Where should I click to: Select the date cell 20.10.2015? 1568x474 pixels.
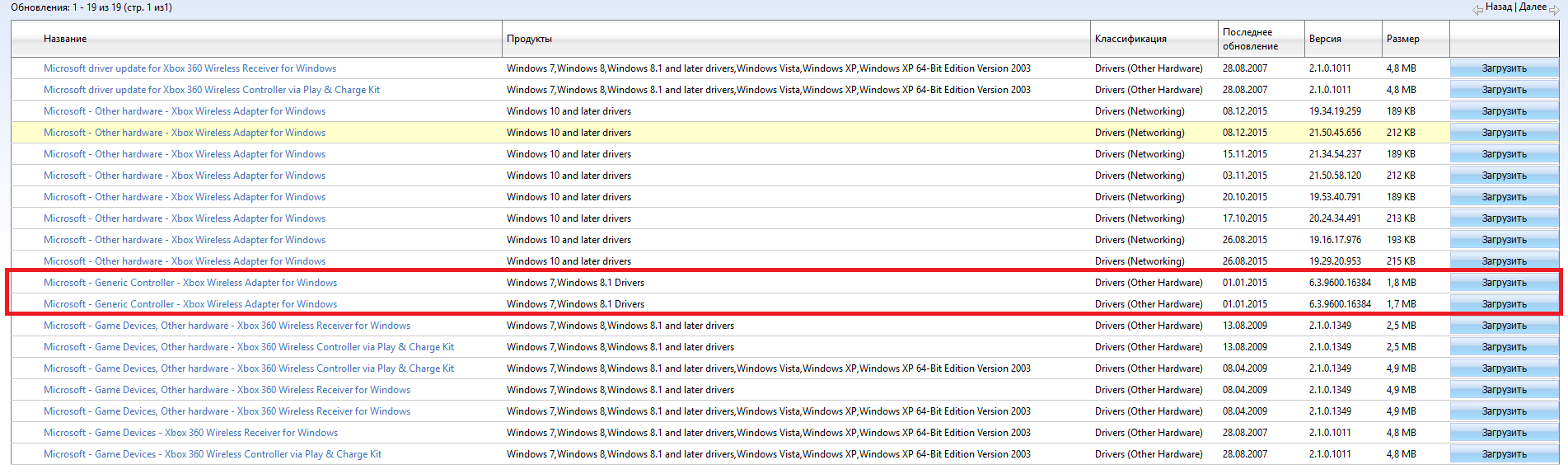tap(1245, 197)
